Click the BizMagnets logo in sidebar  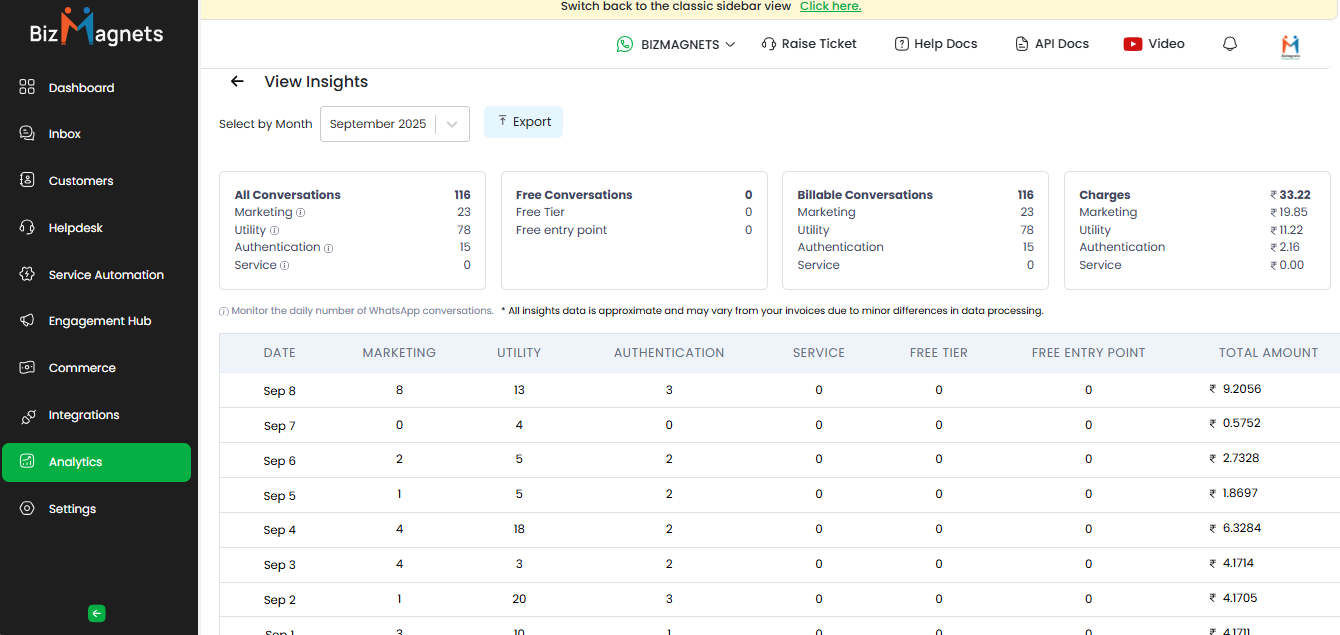click(96, 30)
